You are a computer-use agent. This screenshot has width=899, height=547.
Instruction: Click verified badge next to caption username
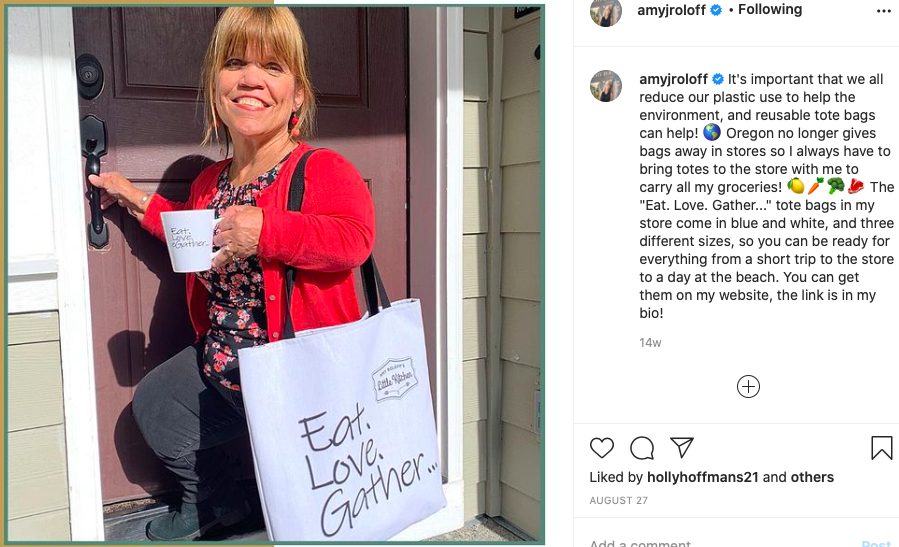click(x=718, y=79)
